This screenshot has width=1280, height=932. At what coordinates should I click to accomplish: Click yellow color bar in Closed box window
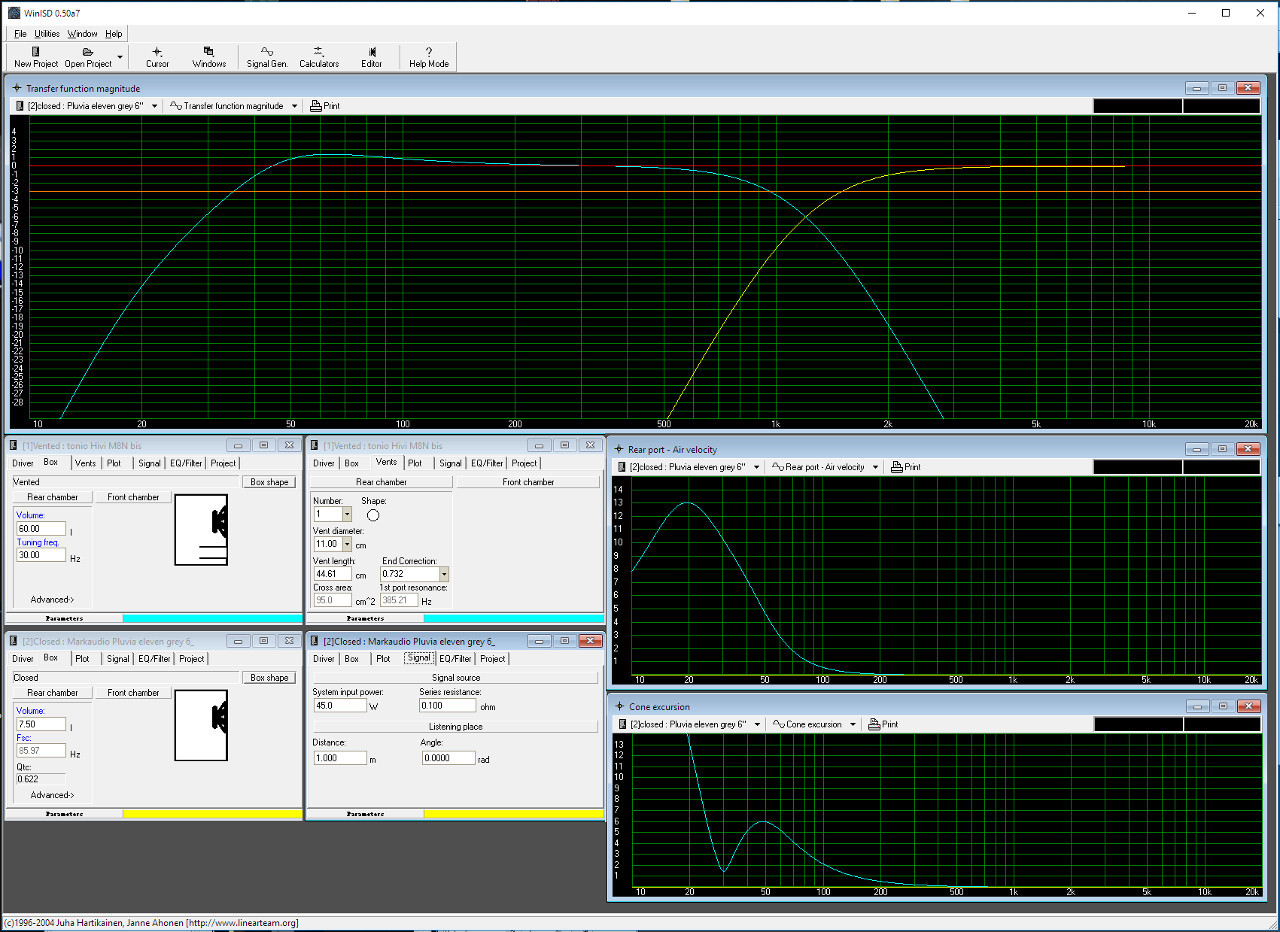tap(212, 814)
